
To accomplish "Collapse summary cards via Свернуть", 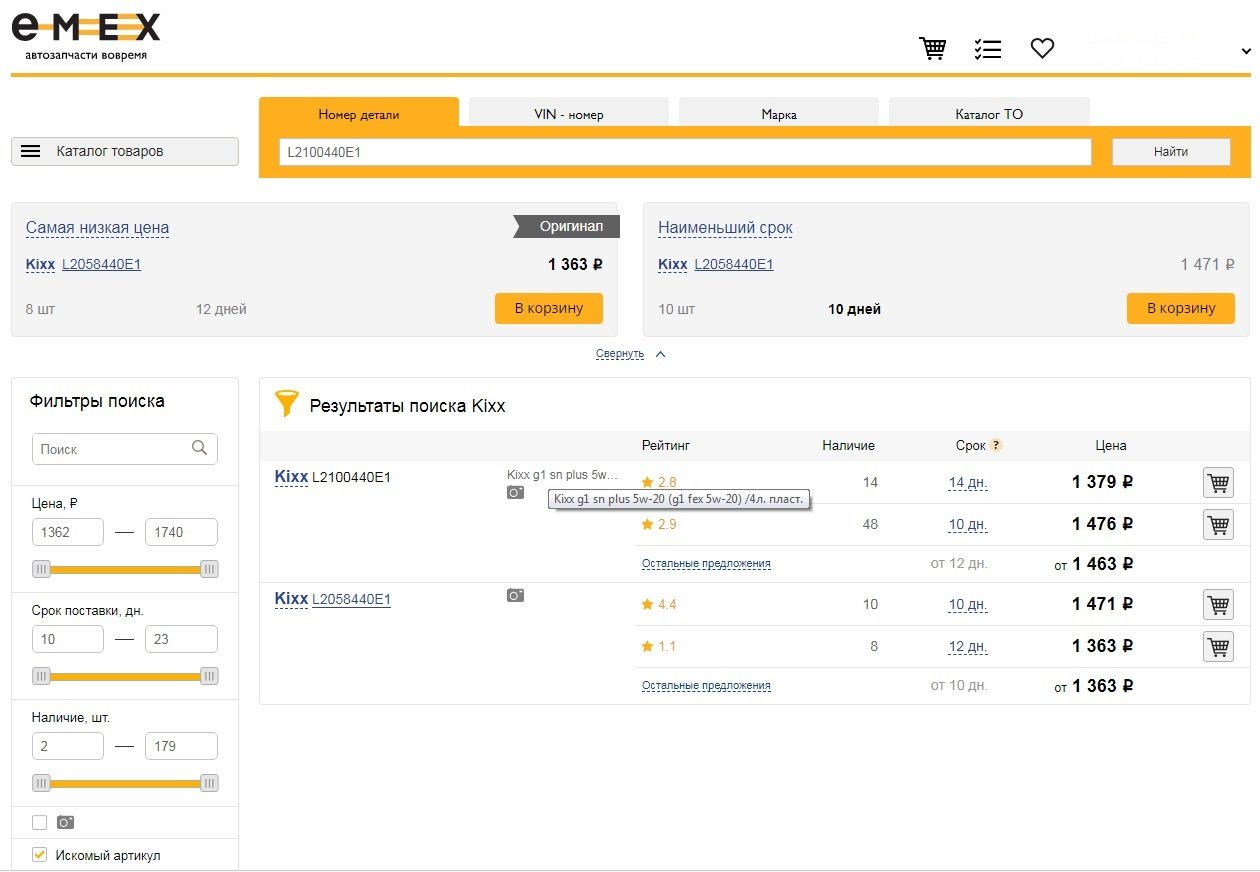I will (x=620, y=354).
